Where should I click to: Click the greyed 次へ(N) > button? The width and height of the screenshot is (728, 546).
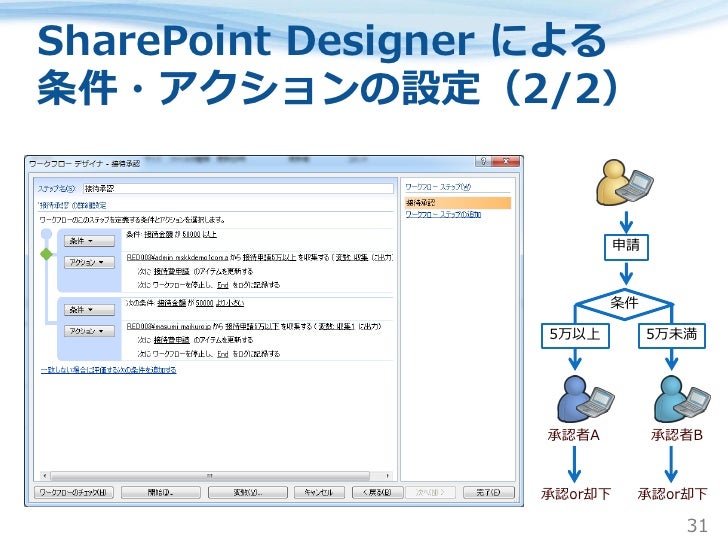(x=430, y=492)
